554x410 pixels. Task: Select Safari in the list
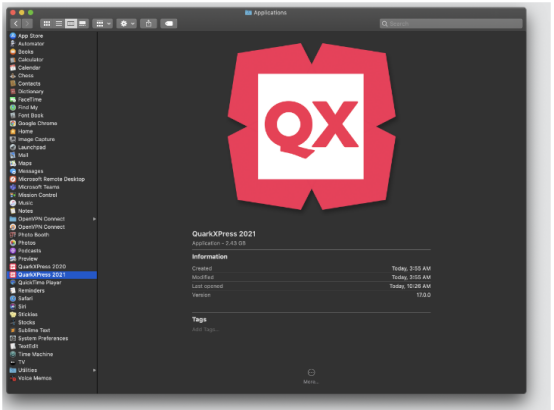point(52,298)
